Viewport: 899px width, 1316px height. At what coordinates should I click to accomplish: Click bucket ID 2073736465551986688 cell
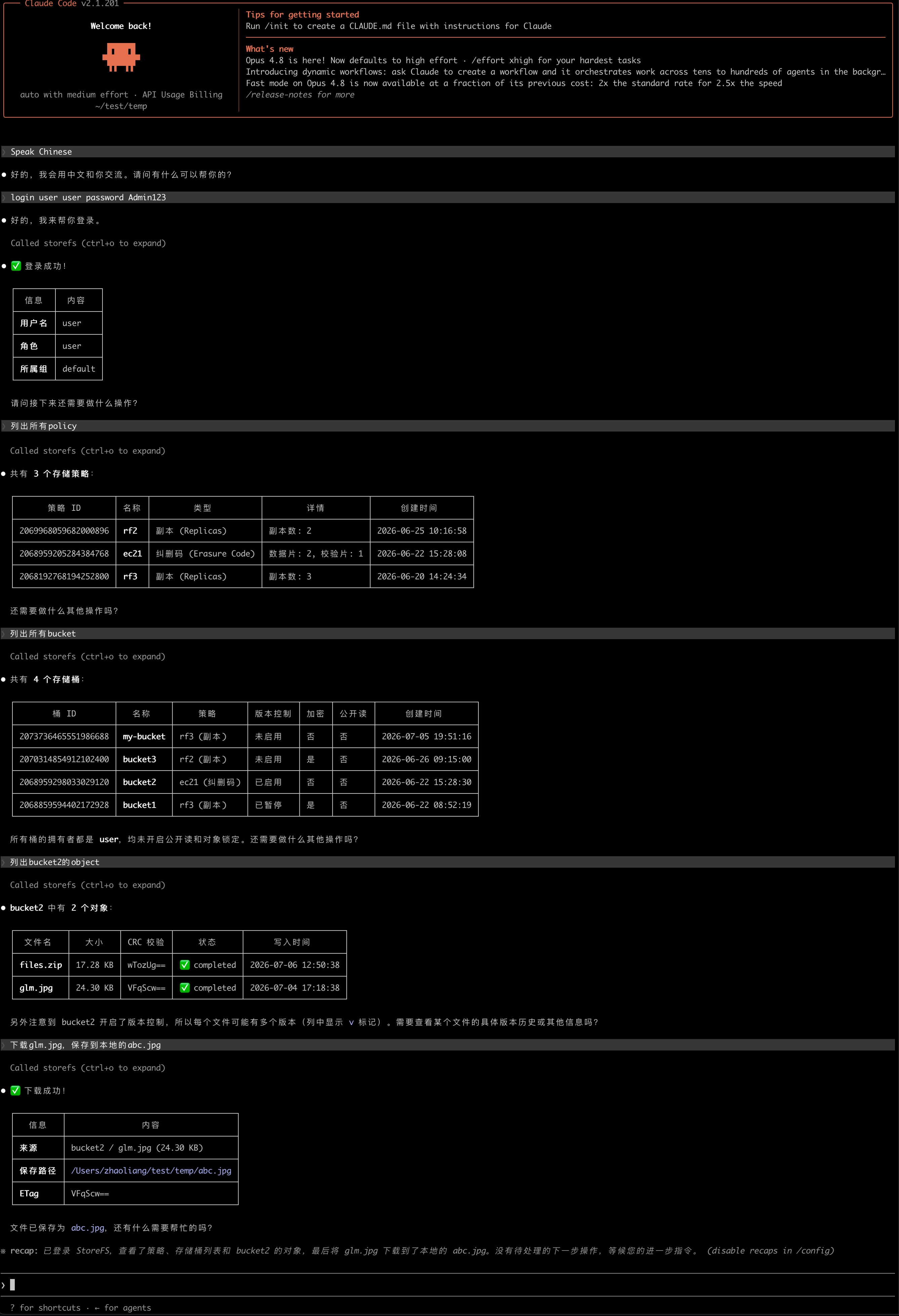click(x=64, y=736)
